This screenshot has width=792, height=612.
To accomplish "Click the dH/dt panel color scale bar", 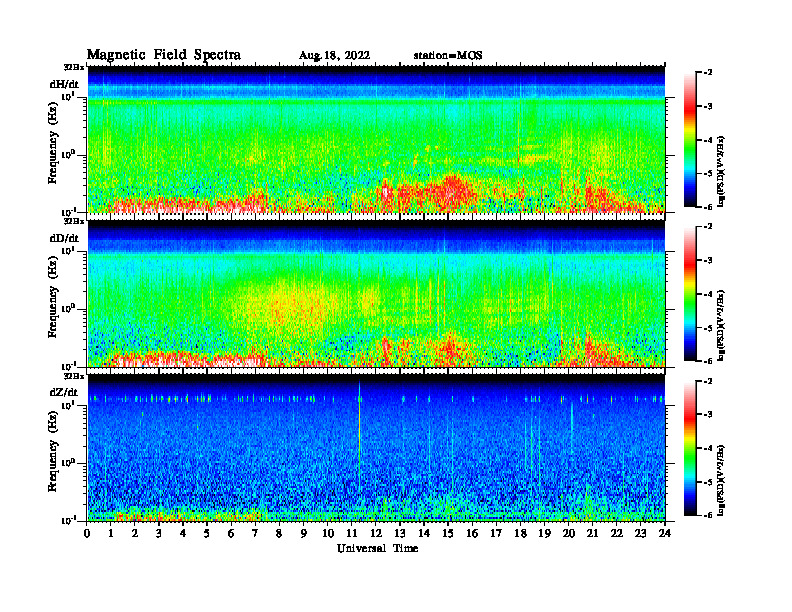I will [x=689, y=140].
